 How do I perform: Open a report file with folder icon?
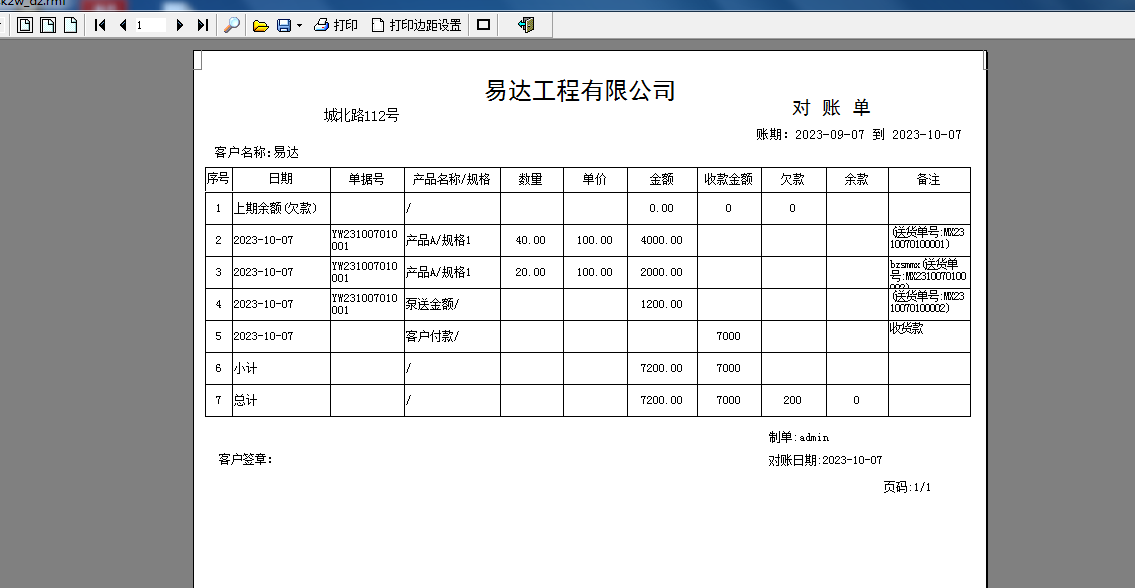tap(260, 25)
